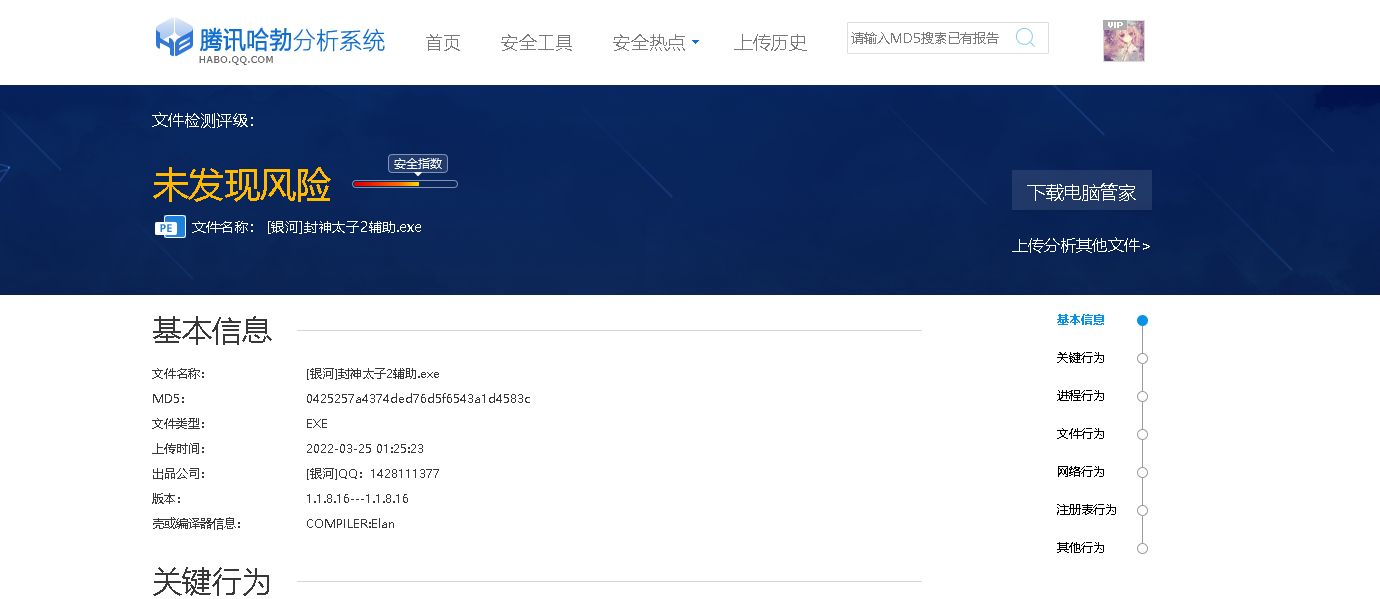Viewport: 1380px width, 599px height.
Task: Click the Tencent Habo logo icon
Action: pos(174,38)
